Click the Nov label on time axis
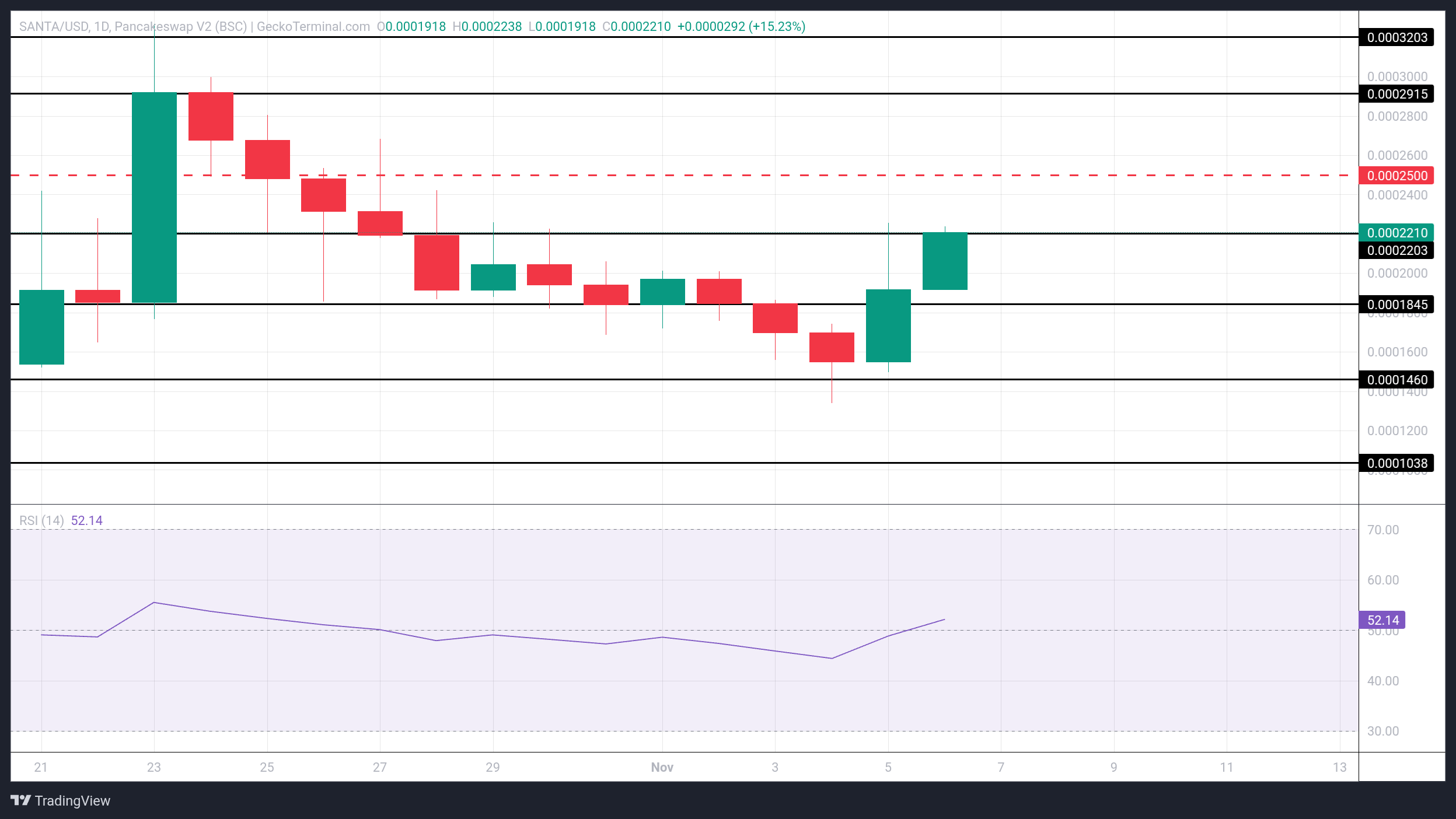This screenshot has height=819, width=1456. point(662,767)
